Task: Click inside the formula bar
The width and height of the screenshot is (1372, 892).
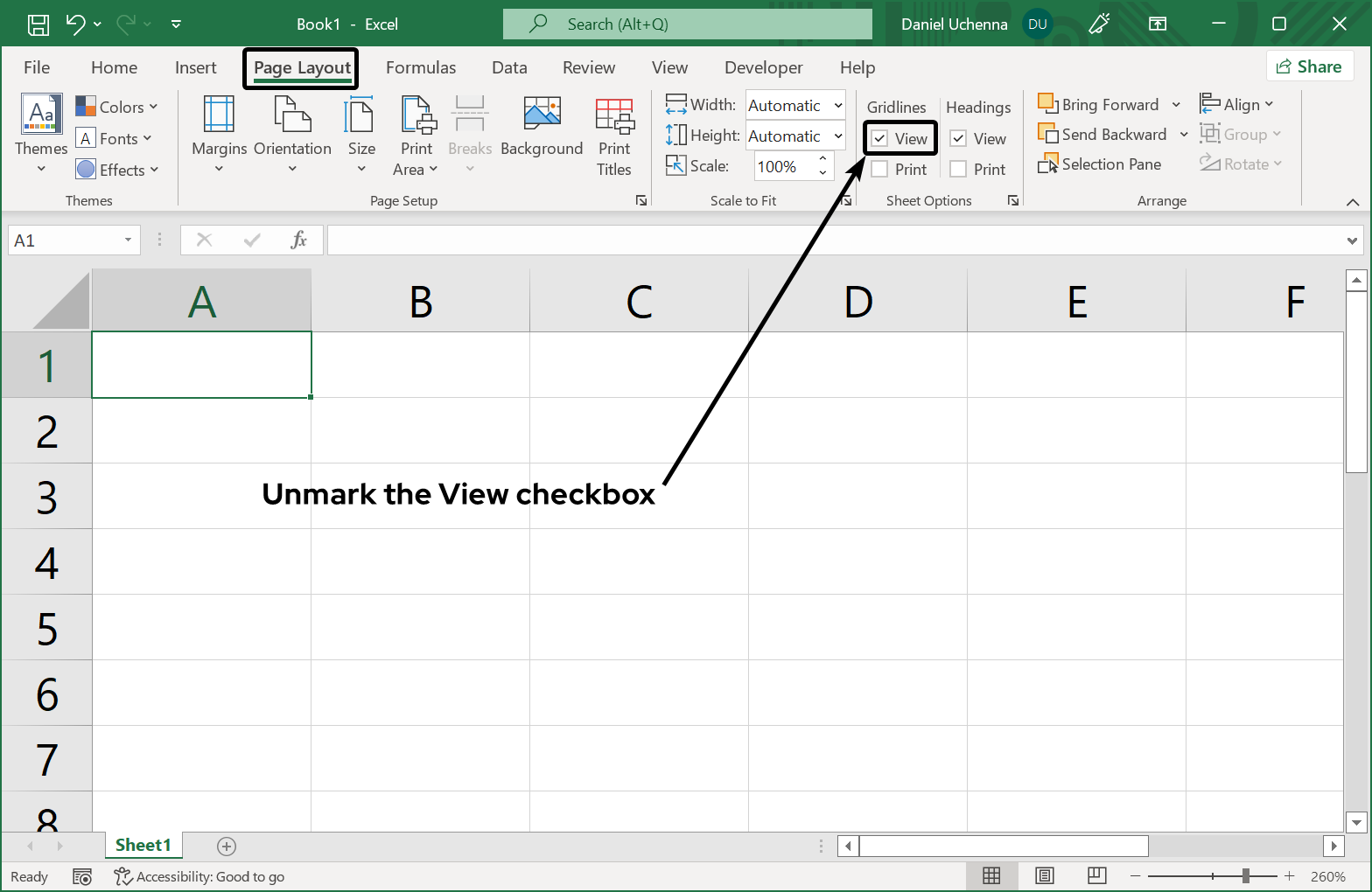Action: point(831,240)
